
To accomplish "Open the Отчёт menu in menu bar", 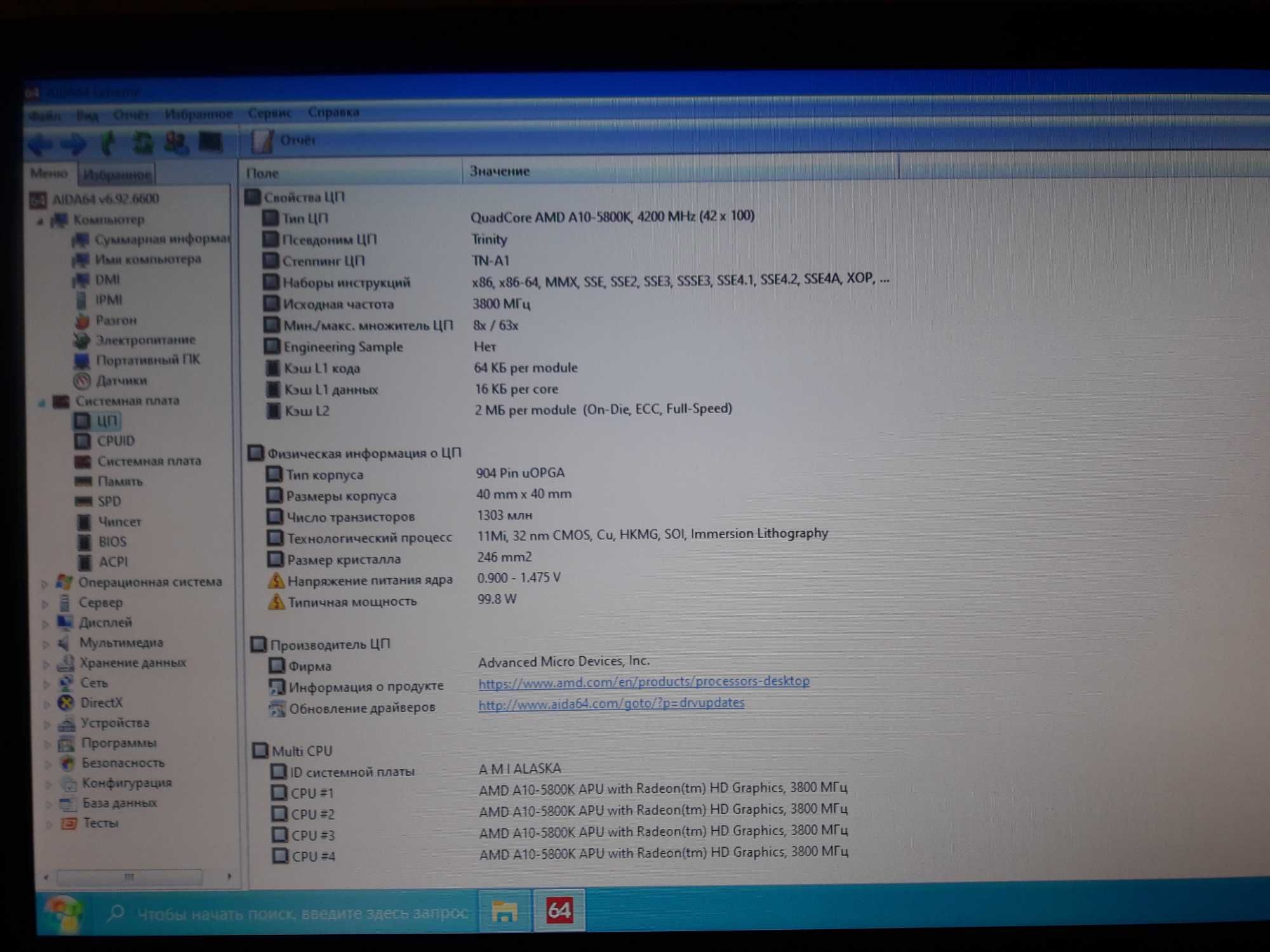I will [131, 114].
